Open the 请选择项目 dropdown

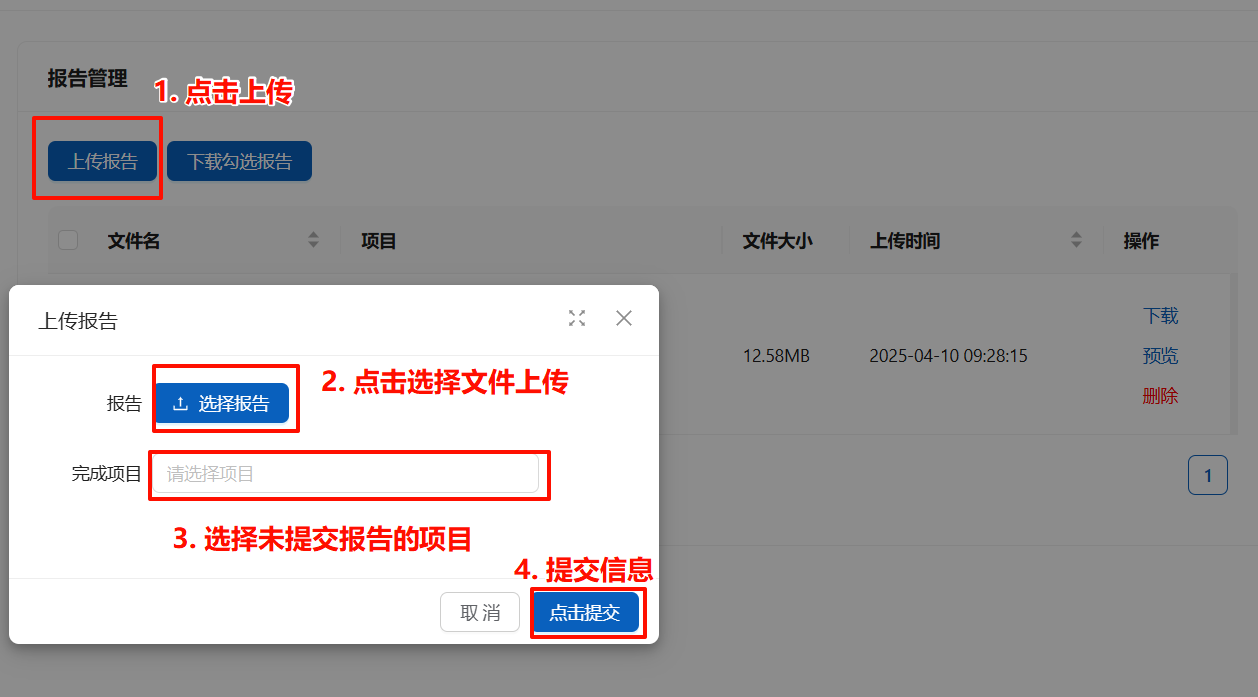(346, 474)
